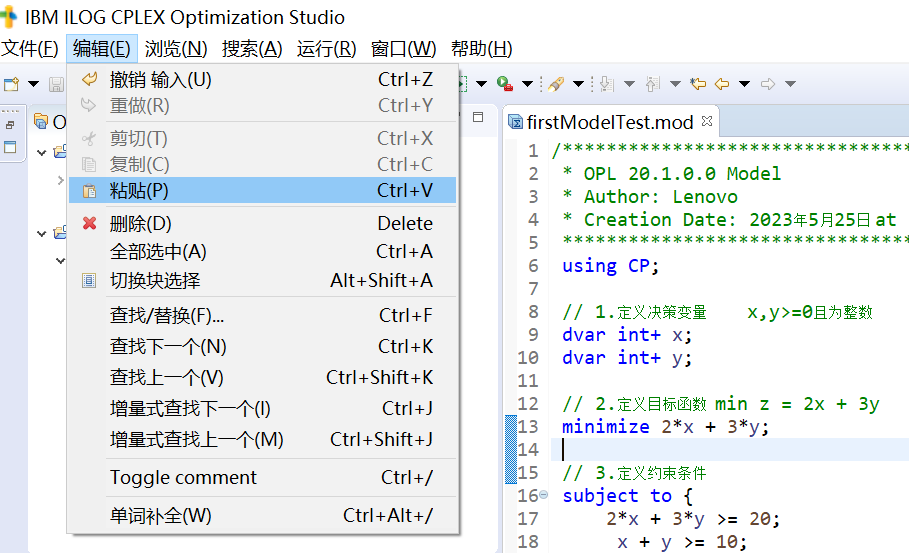Select the firstModelTest.mod editor tab
The width and height of the screenshot is (909, 553).
pos(610,122)
